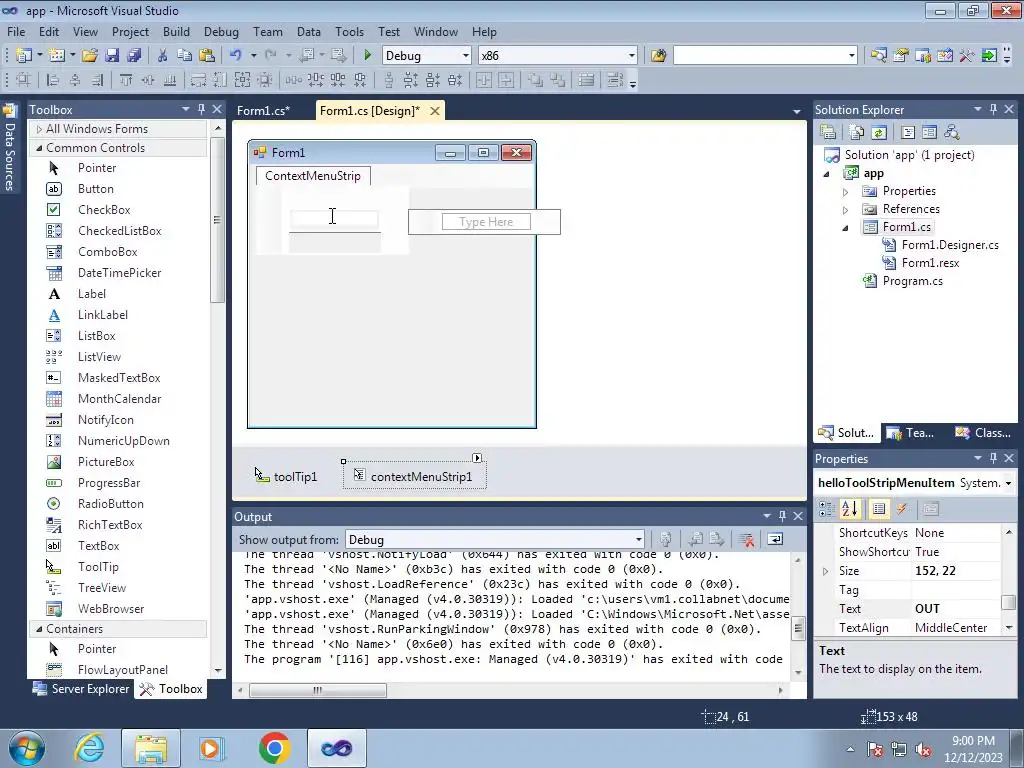
Task: Click the View Code icon in Solution Explorer
Action: click(x=908, y=133)
